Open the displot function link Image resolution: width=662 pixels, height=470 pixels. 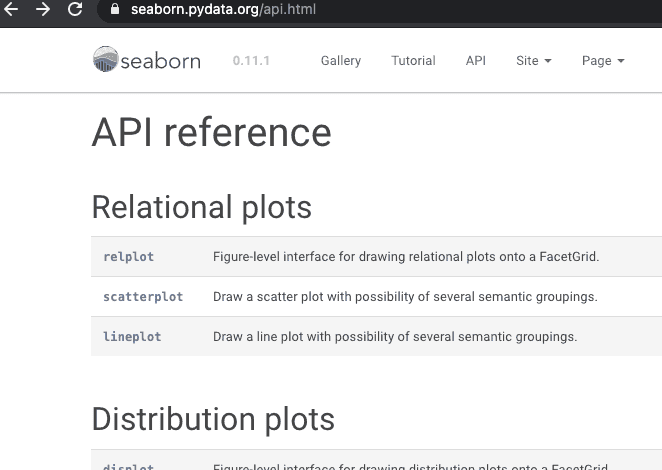coord(129,466)
